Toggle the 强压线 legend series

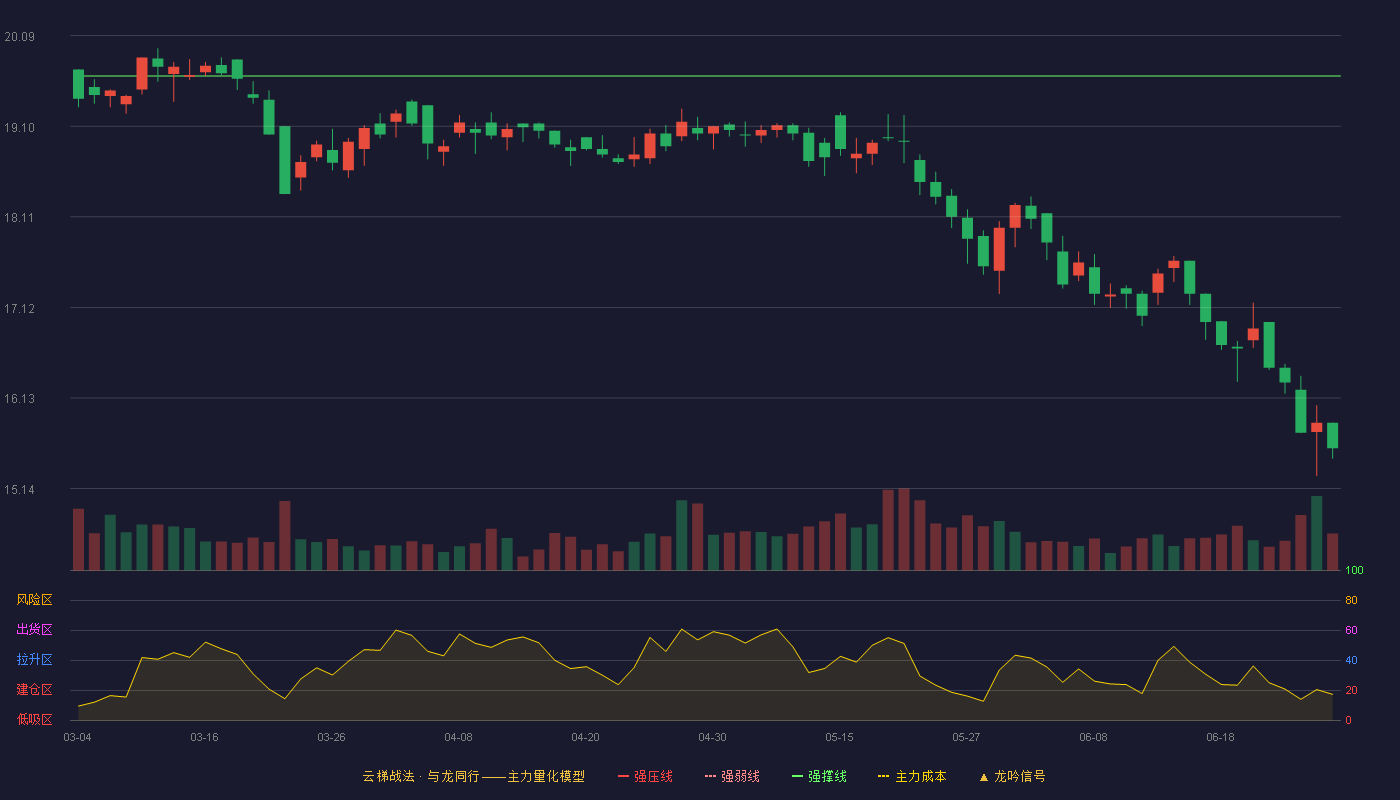(645, 776)
